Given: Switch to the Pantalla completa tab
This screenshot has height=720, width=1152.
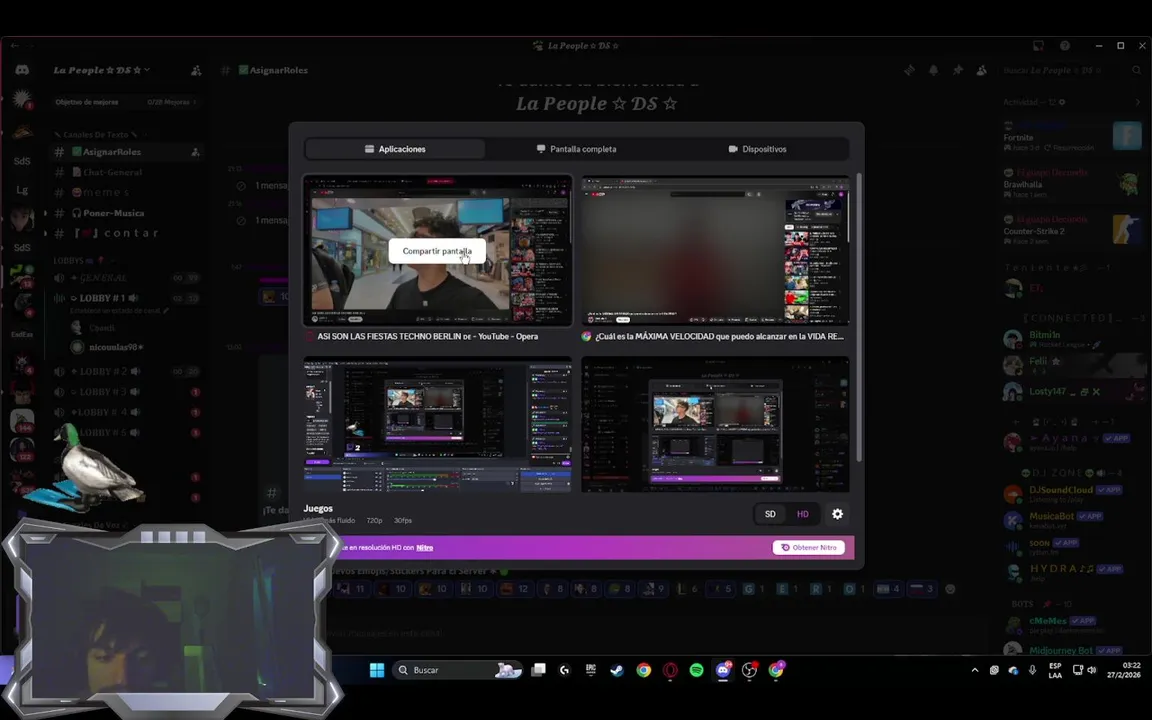Looking at the screenshot, I should click(x=577, y=149).
